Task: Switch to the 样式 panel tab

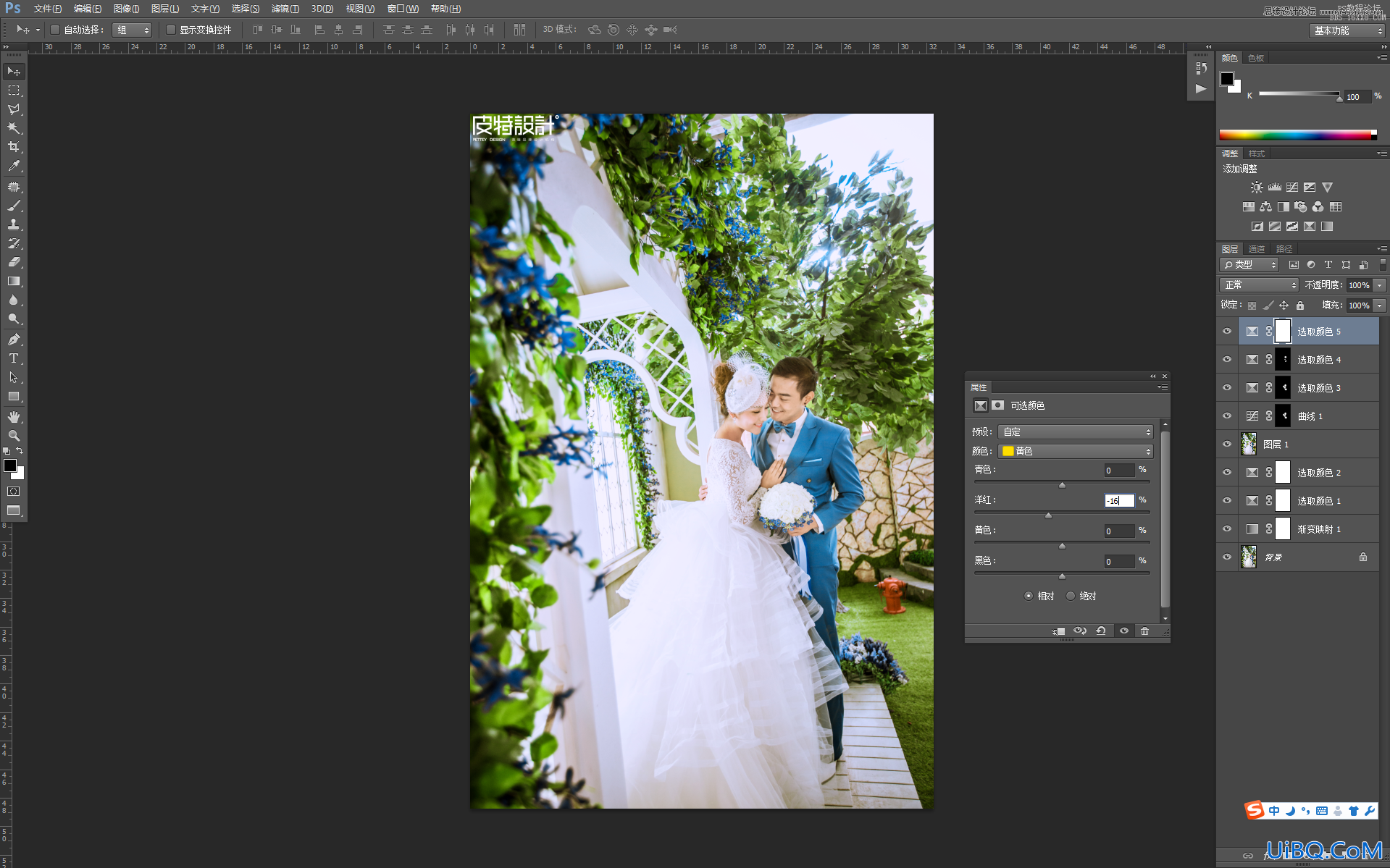Action: pos(1257,153)
